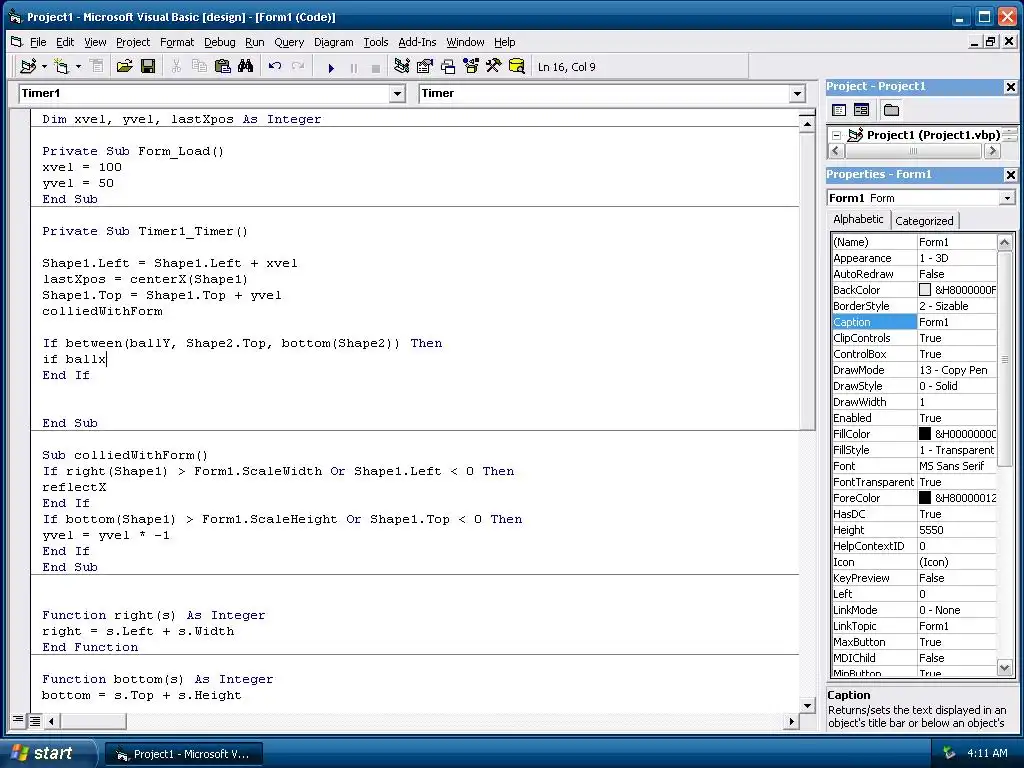Select the BorderStyle property row

tap(914, 306)
